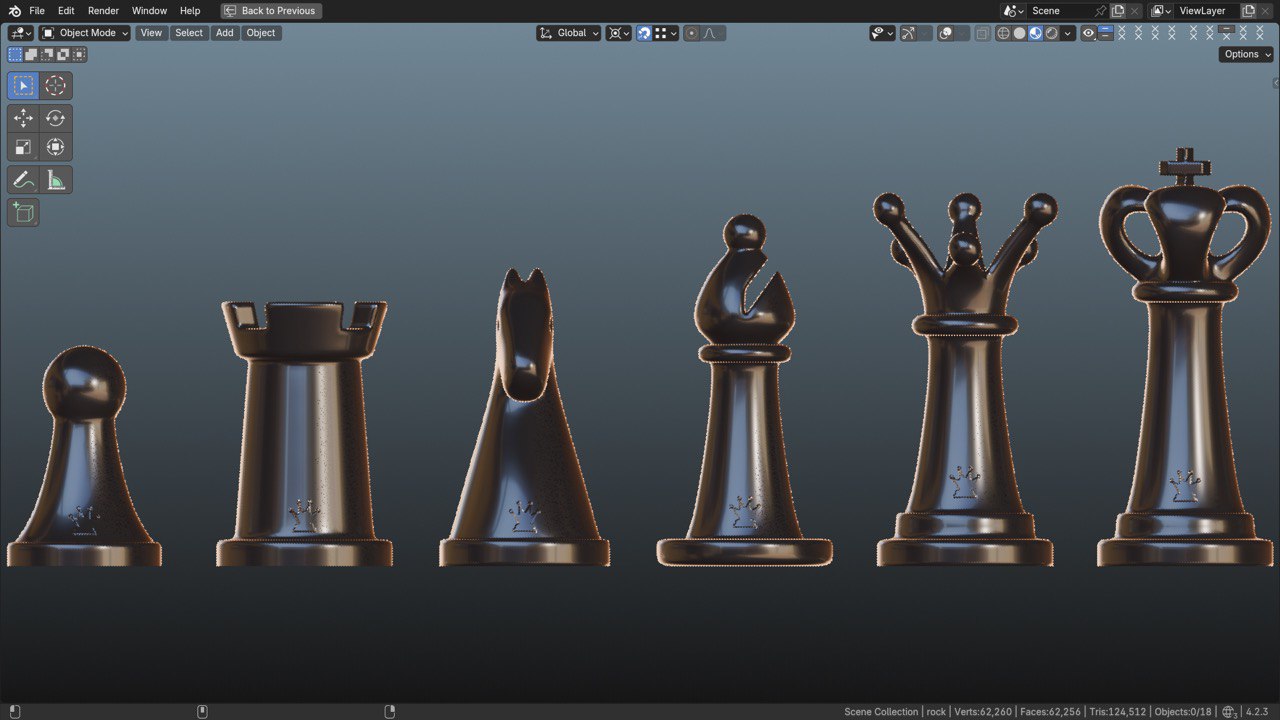Open the Edit menu
Image resolution: width=1280 pixels, height=720 pixels.
click(x=66, y=11)
